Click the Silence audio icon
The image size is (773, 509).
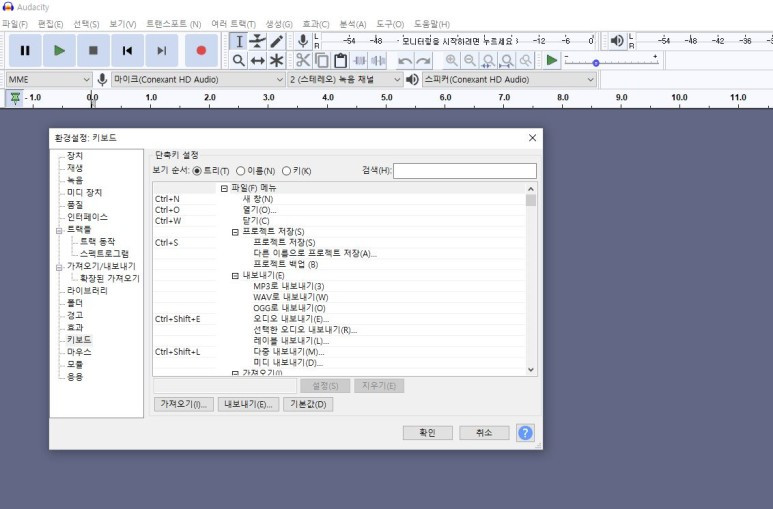[x=378, y=61]
